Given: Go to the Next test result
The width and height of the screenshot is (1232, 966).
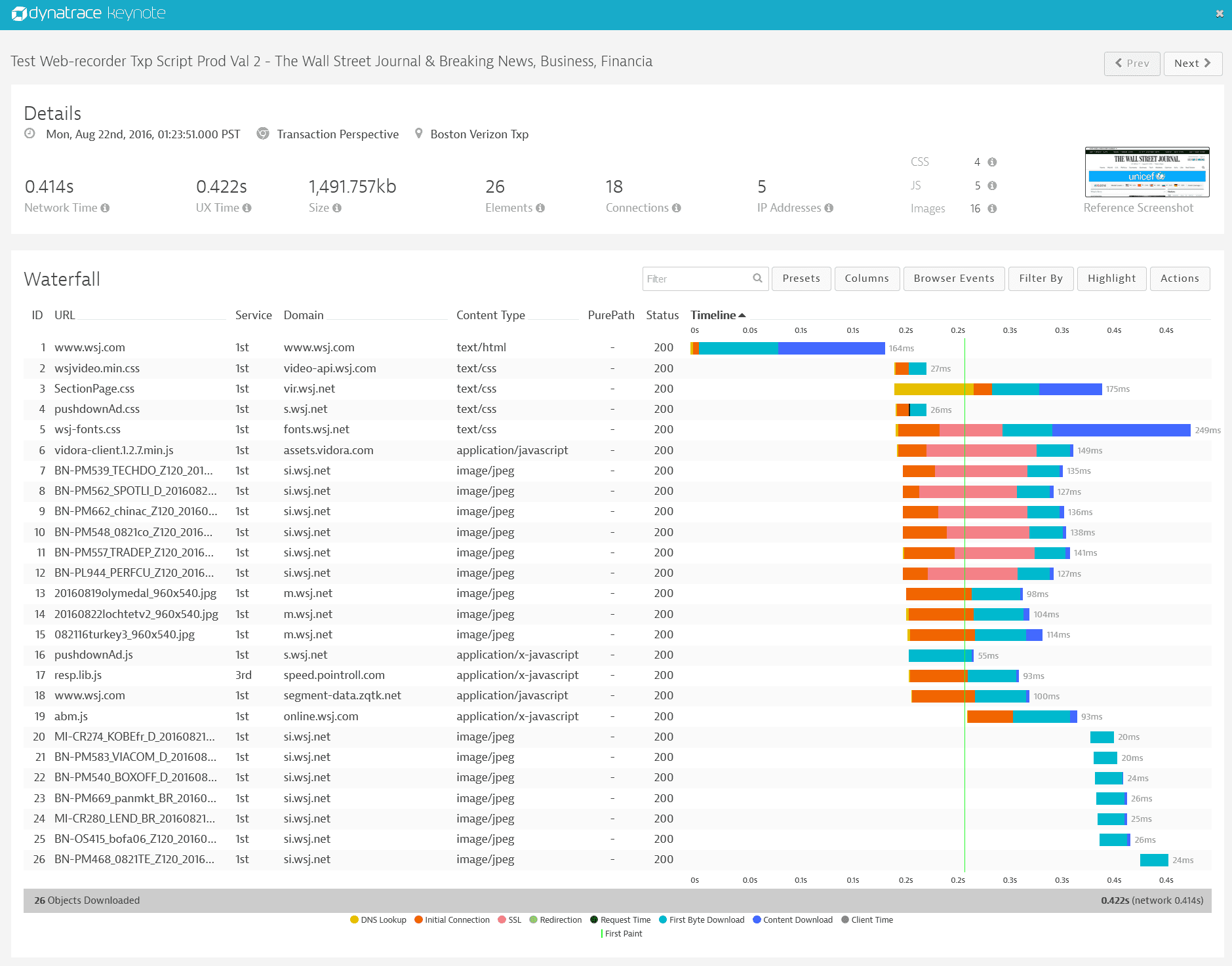Looking at the screenshot, I should tap(1193, 64).
